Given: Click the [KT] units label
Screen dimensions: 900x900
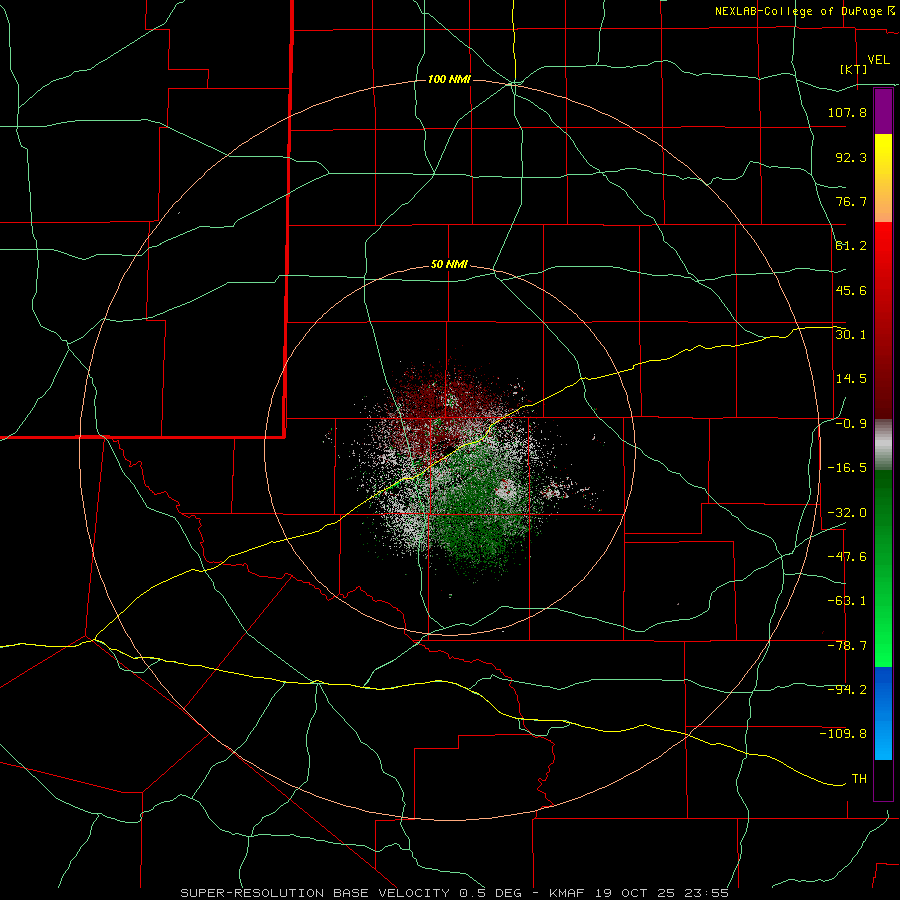Looking at the screenshot, I should (x=854, y=69).
